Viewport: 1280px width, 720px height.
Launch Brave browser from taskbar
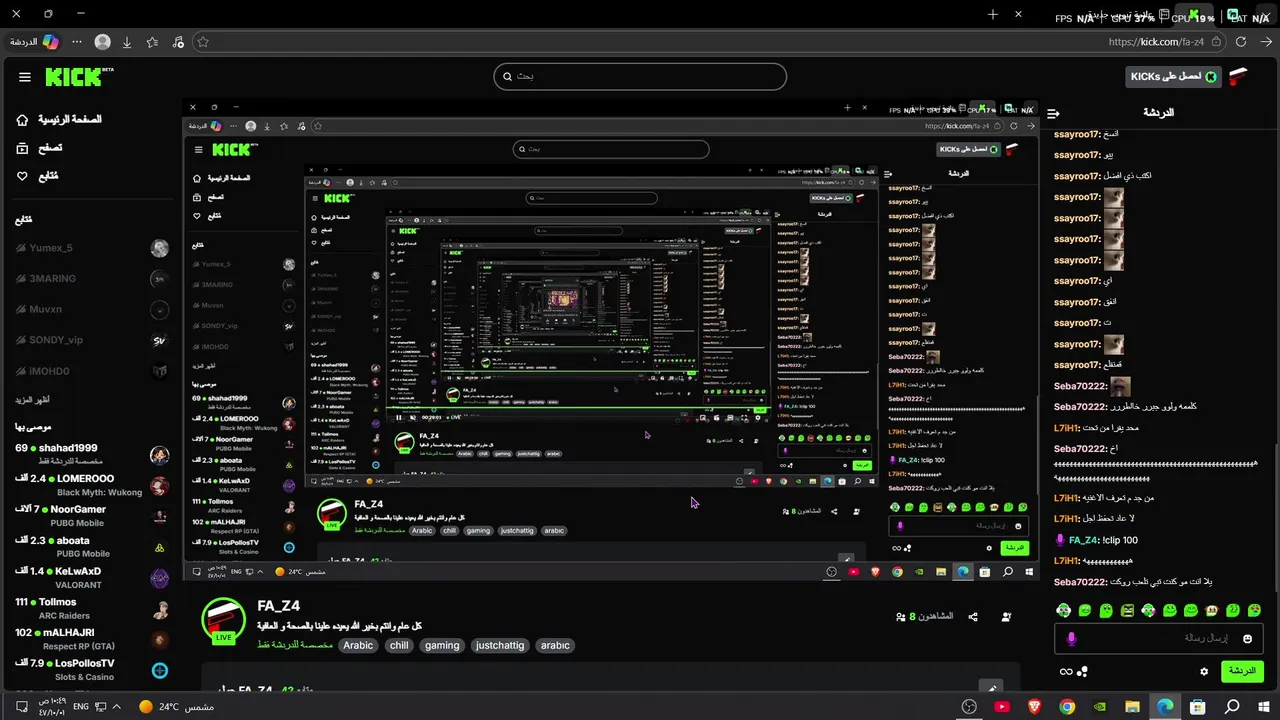click(1034, 707)
